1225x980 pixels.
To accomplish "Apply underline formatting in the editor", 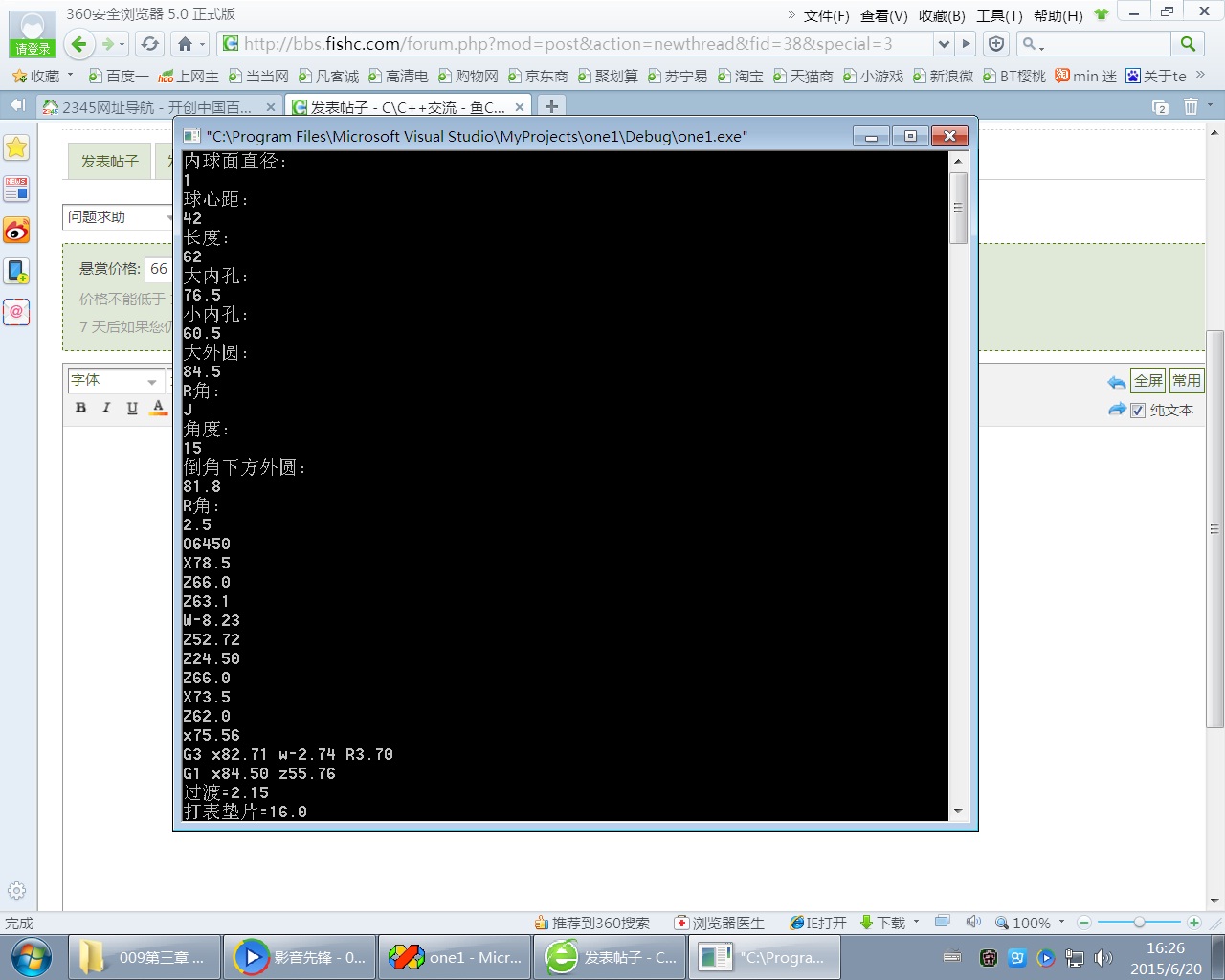I will click(x=132, y=408).
